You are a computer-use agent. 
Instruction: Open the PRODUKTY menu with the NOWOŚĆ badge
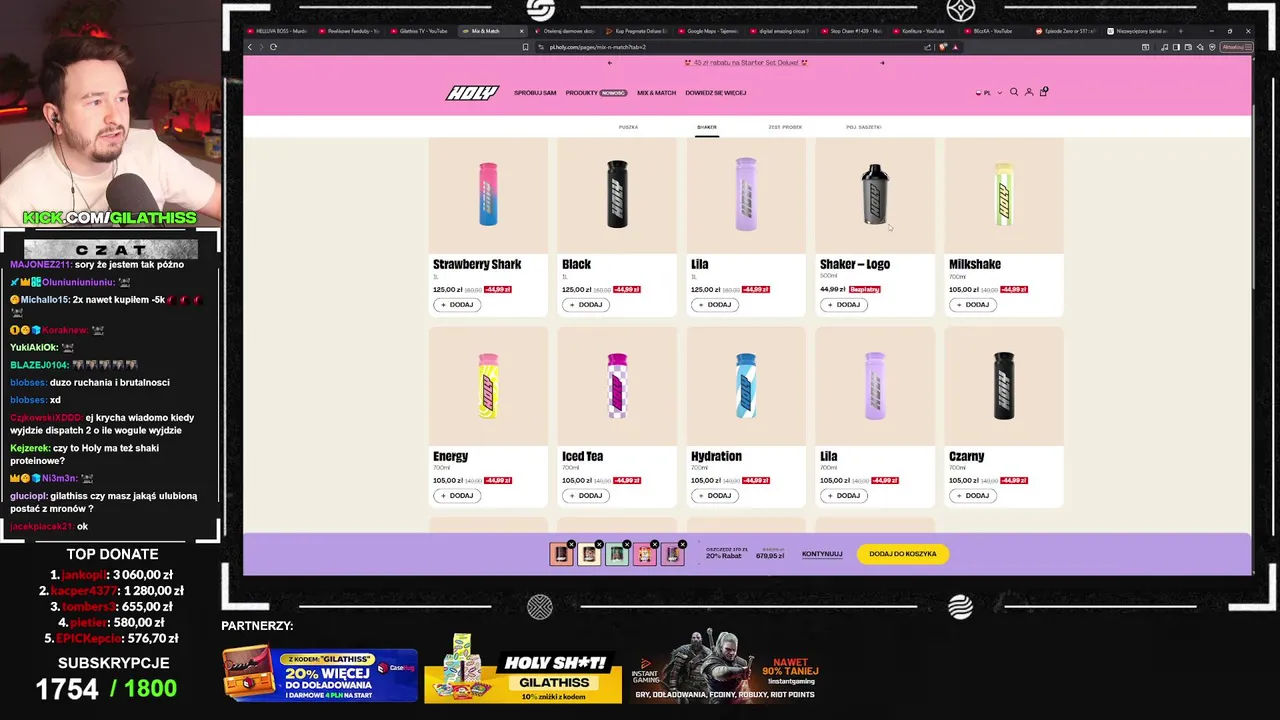click(595, 93)
